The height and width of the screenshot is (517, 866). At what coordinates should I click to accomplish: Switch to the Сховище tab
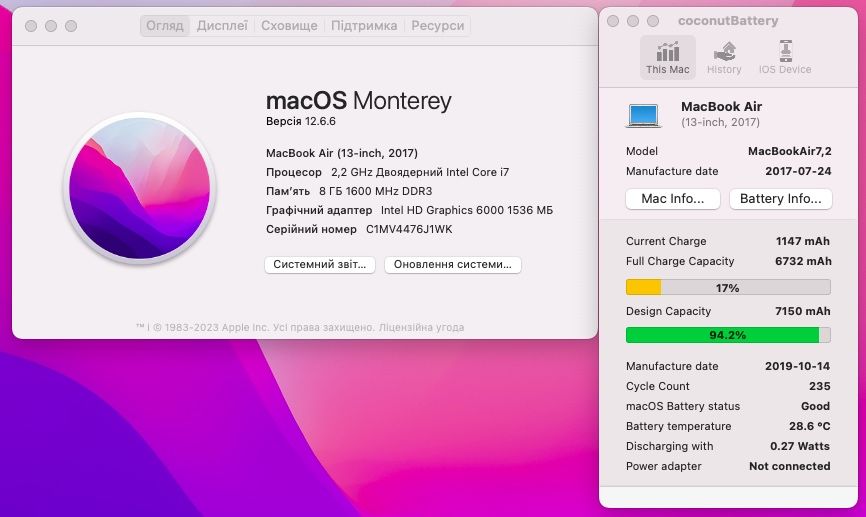point(289,25)
